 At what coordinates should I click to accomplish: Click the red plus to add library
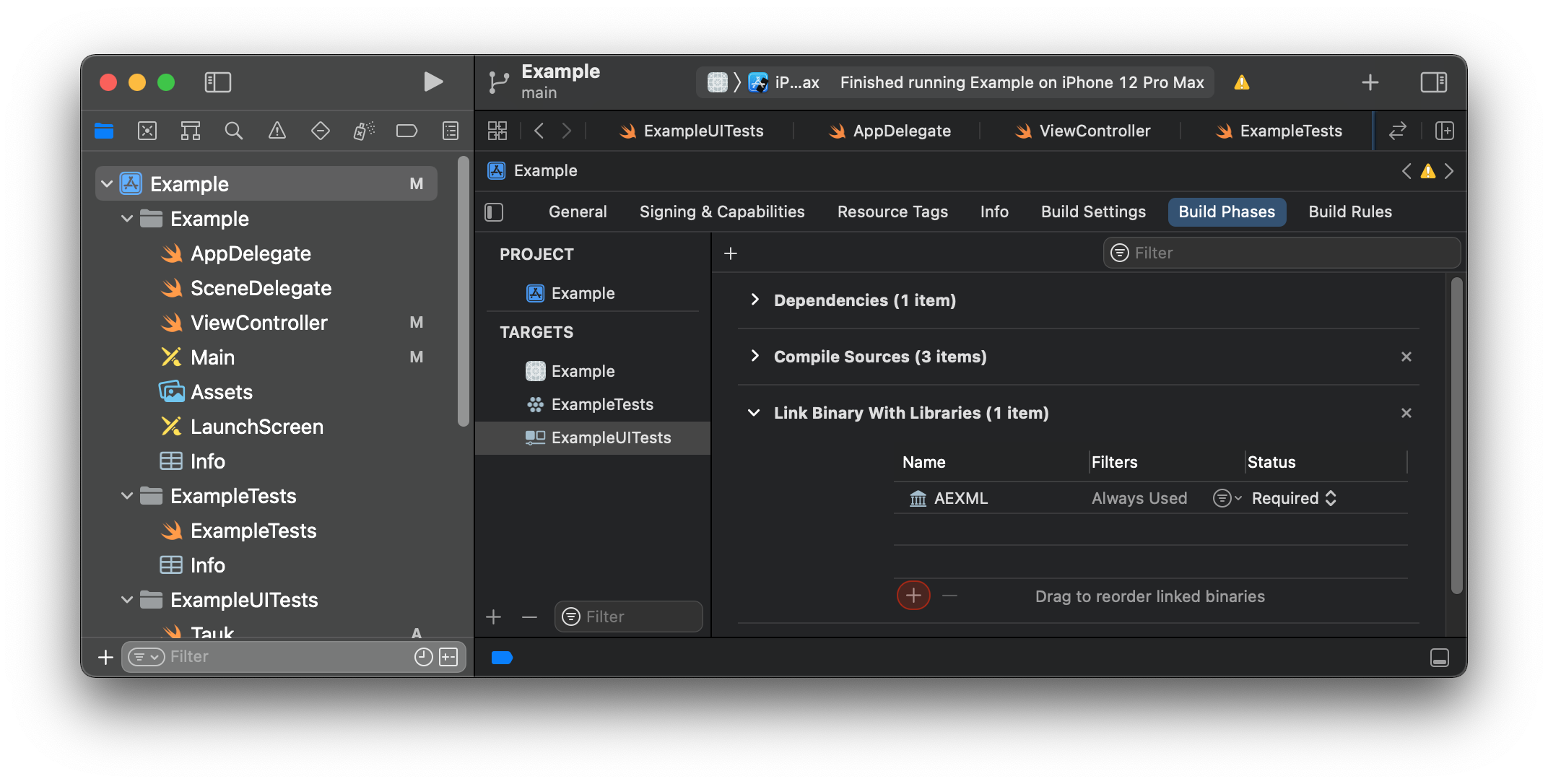(913, 596)
